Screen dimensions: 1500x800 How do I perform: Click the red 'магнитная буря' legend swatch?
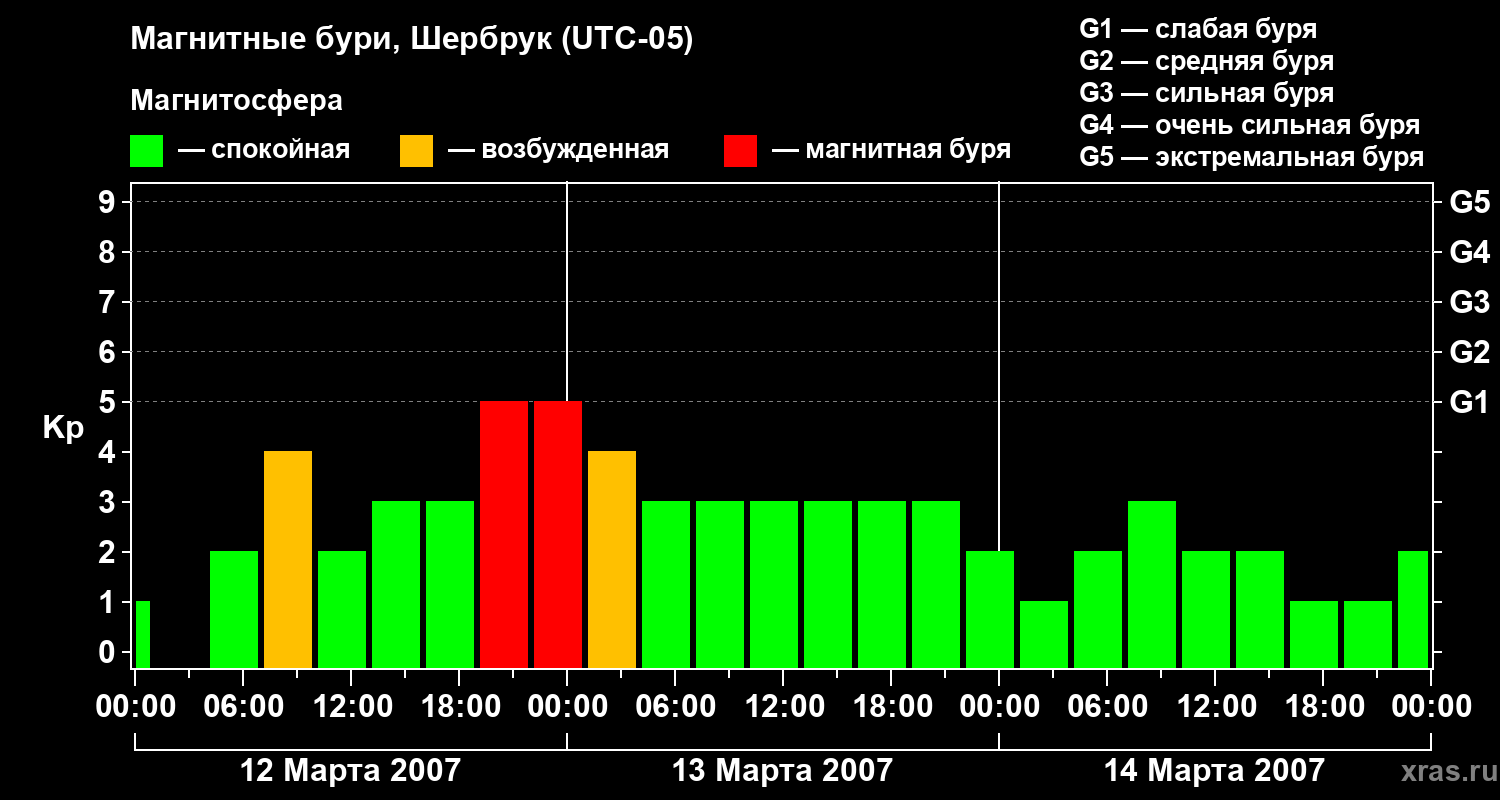click(741, 151)
